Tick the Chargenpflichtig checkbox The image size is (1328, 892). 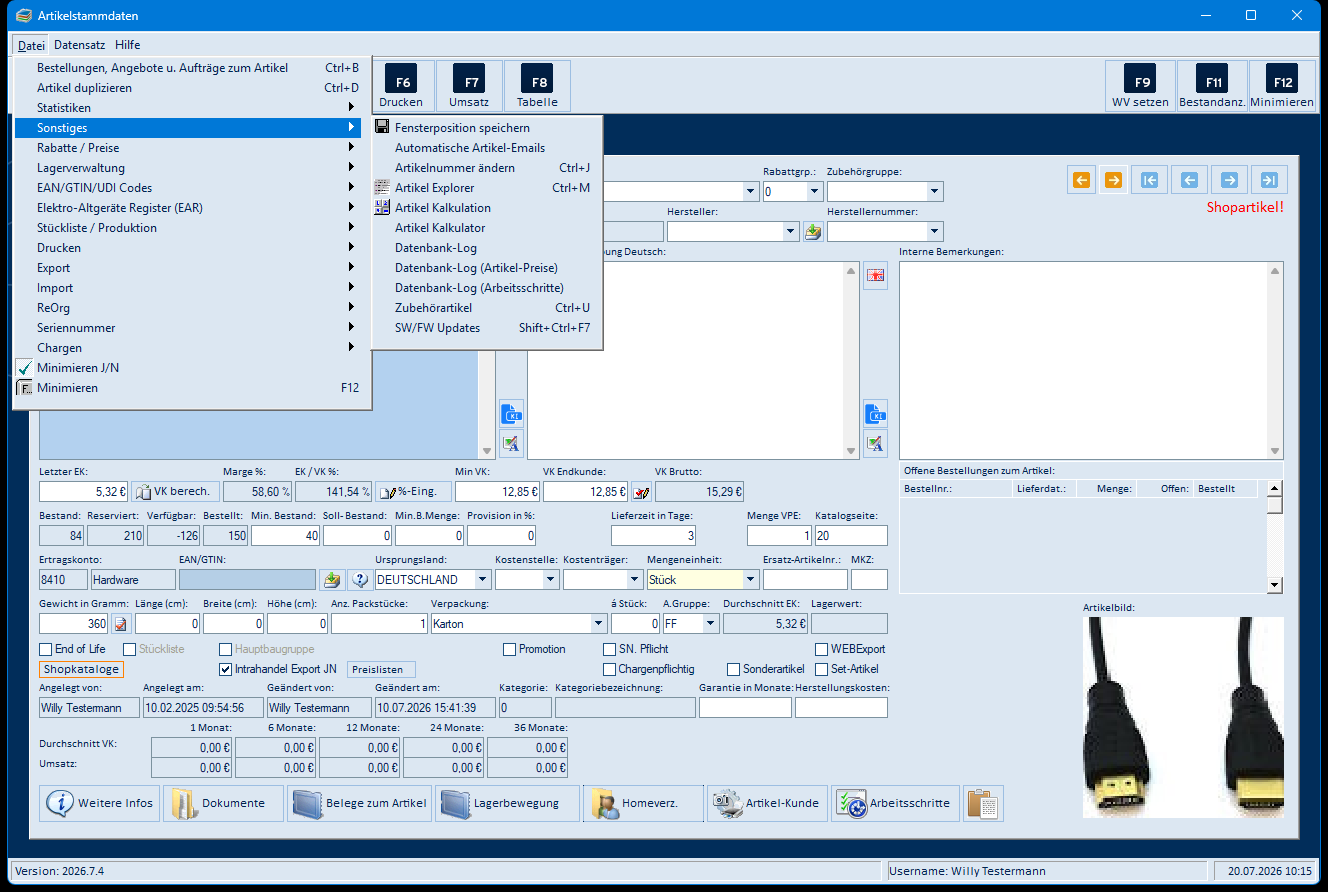610,669
